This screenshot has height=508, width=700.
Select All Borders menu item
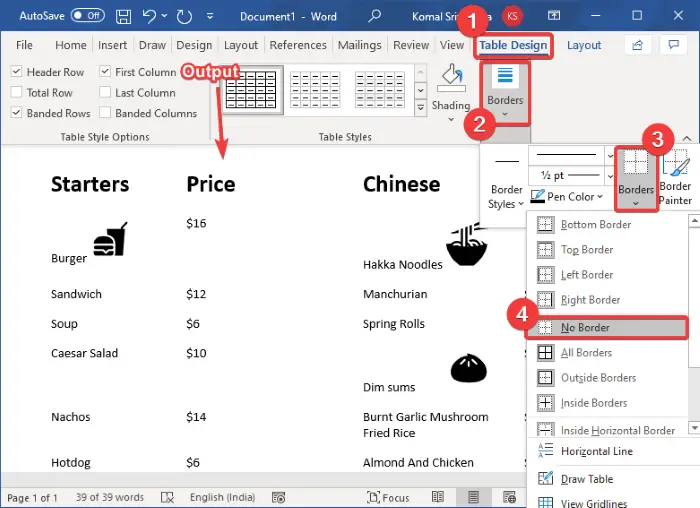click(x=607, y=353)
